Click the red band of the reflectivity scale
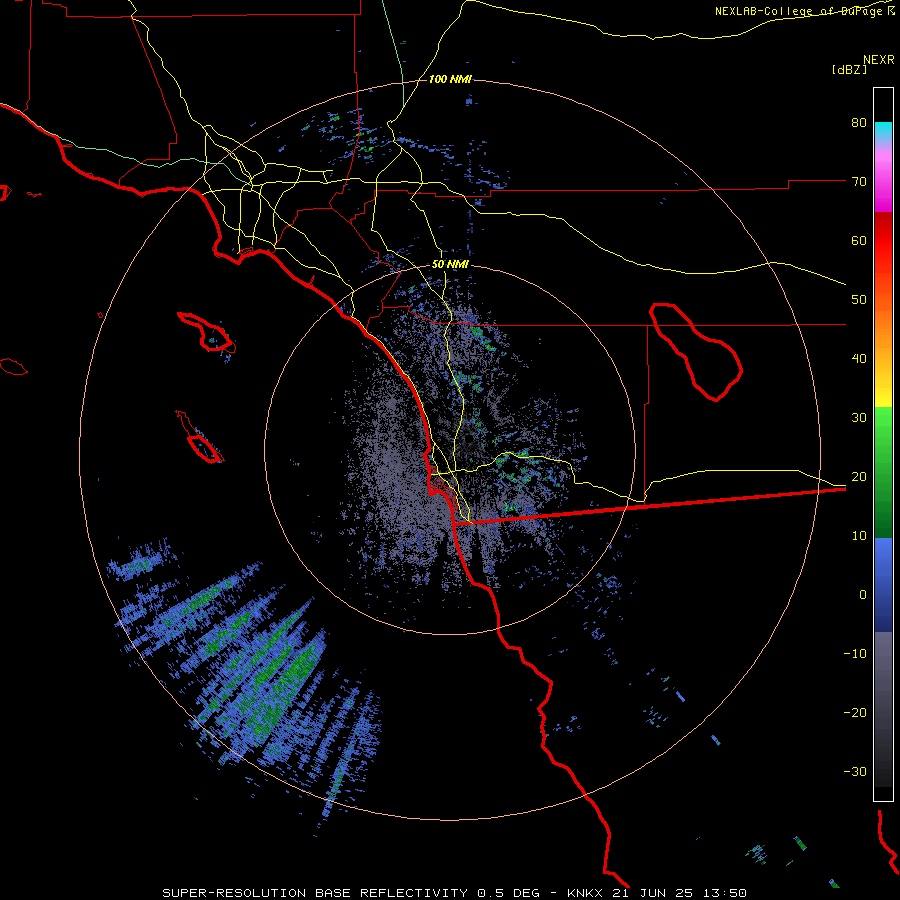The image size is (900, 900). 883,241
